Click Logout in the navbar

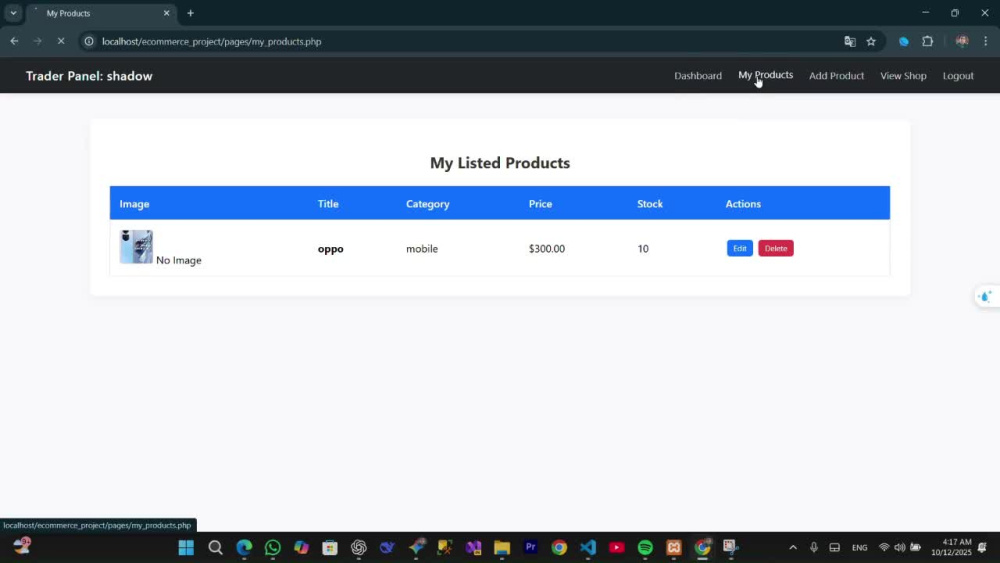coord(958,75)
